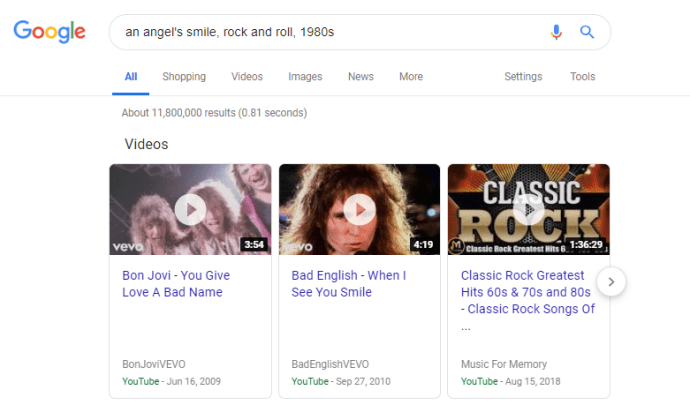Image resolution: width=690 pixels, height=420 pixels.
Task: Click the BonJoviVEVO channel name
Action: (x=154, y=365)
